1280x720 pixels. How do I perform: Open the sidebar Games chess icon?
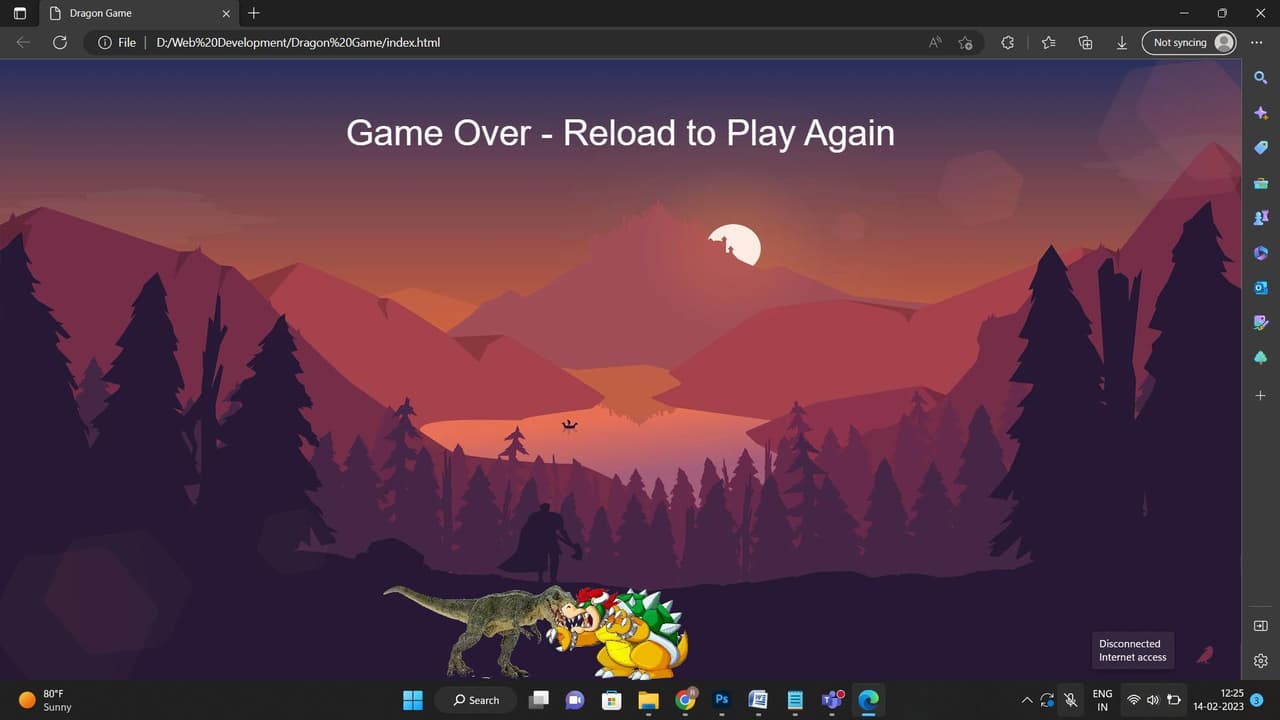tap(1261, 218)
